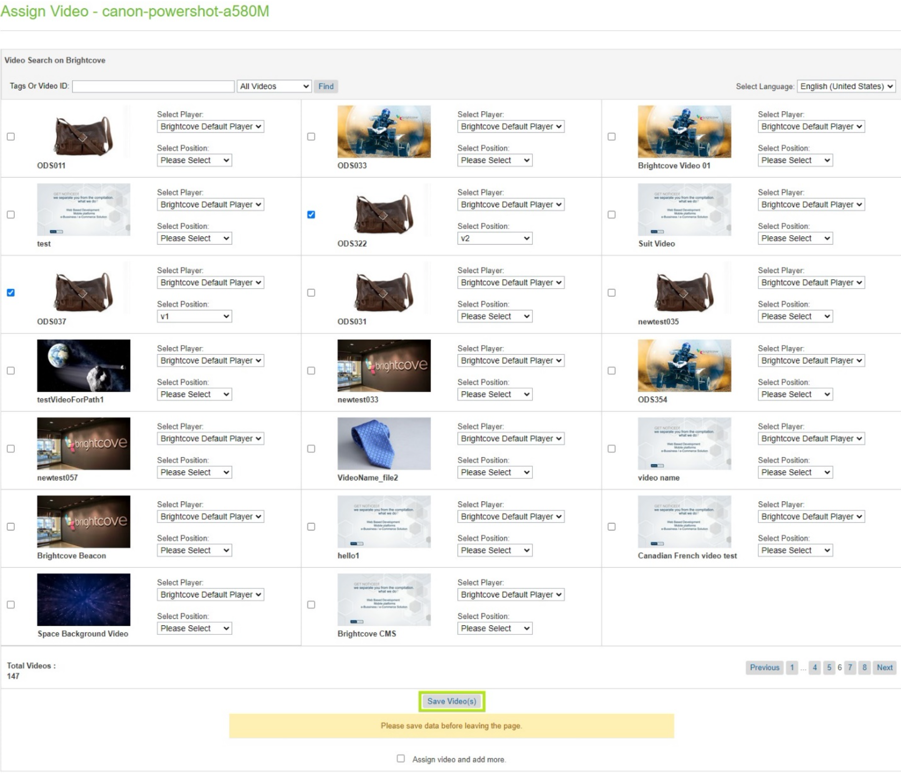Open the Select Player dropdown for ODS033

pos(510,126)
